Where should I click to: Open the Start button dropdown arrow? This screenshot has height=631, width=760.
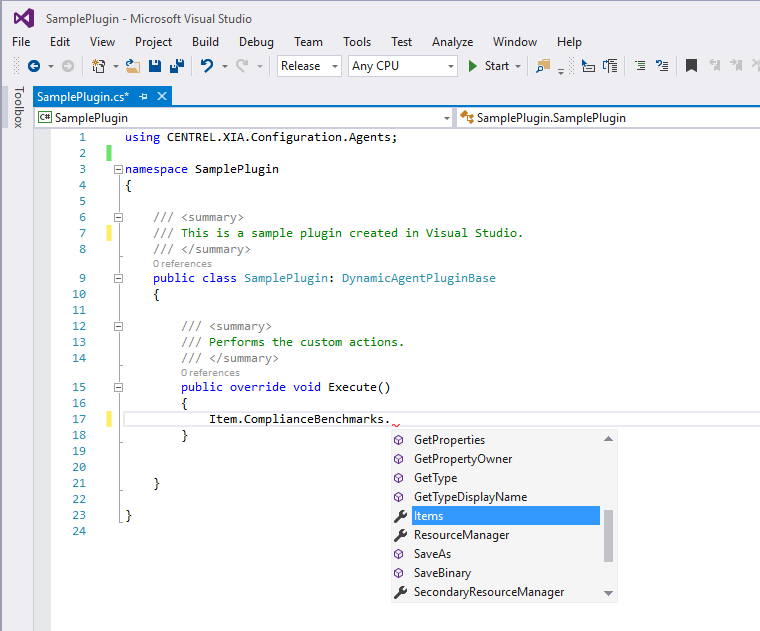point(518,66)
